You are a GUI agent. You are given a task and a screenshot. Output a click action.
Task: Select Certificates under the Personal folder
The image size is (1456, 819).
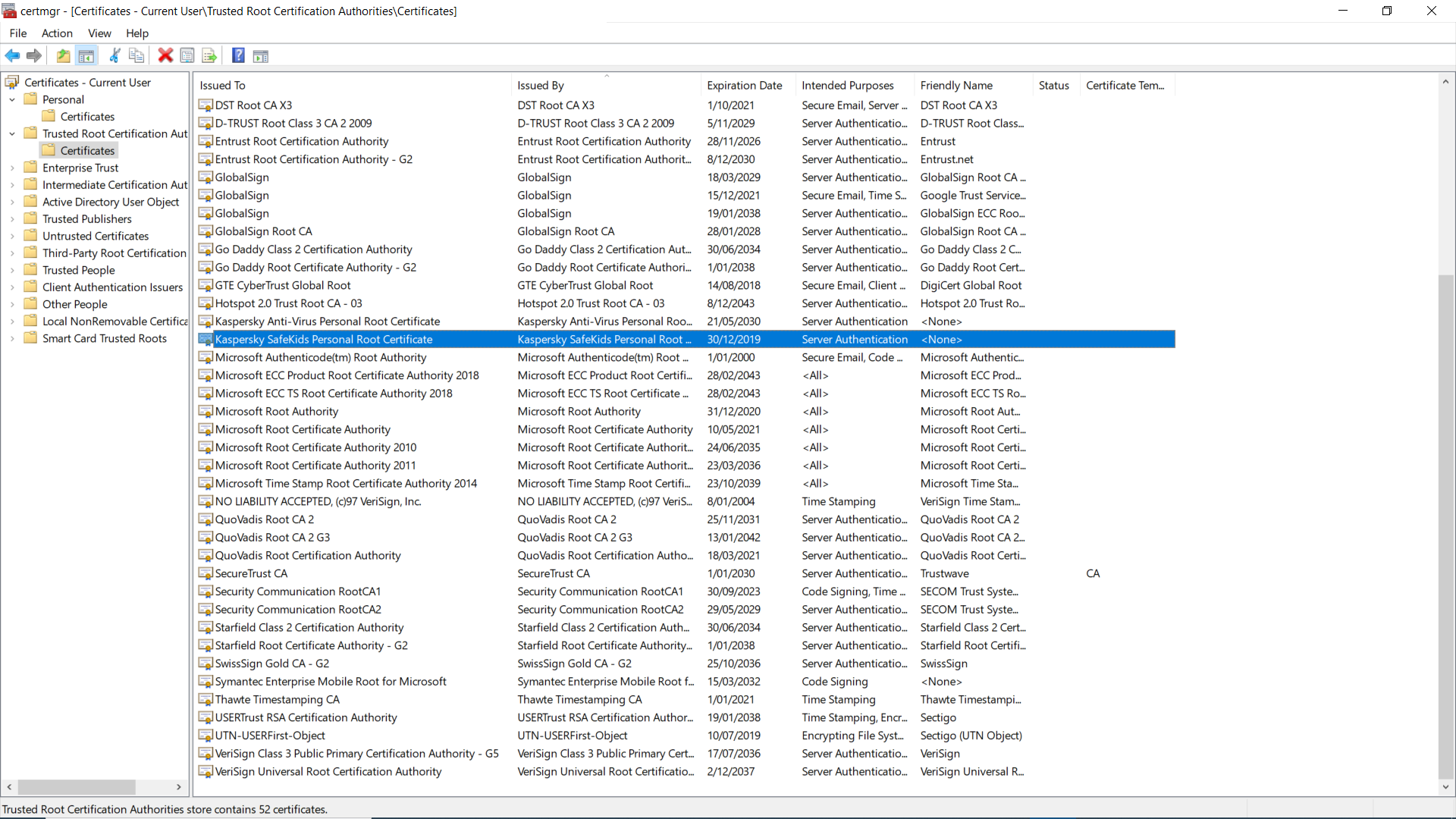pos(87,117)
